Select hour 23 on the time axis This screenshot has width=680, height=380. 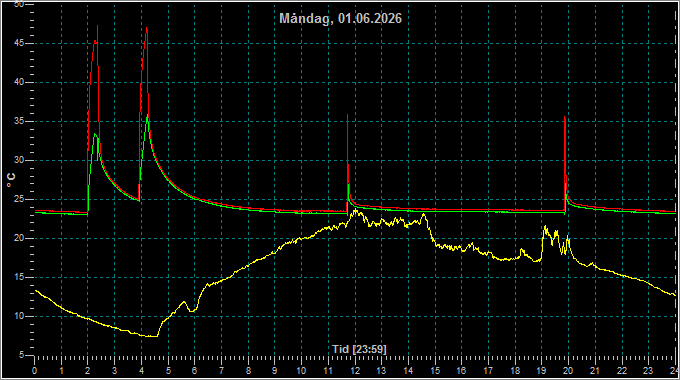[647, 371]
